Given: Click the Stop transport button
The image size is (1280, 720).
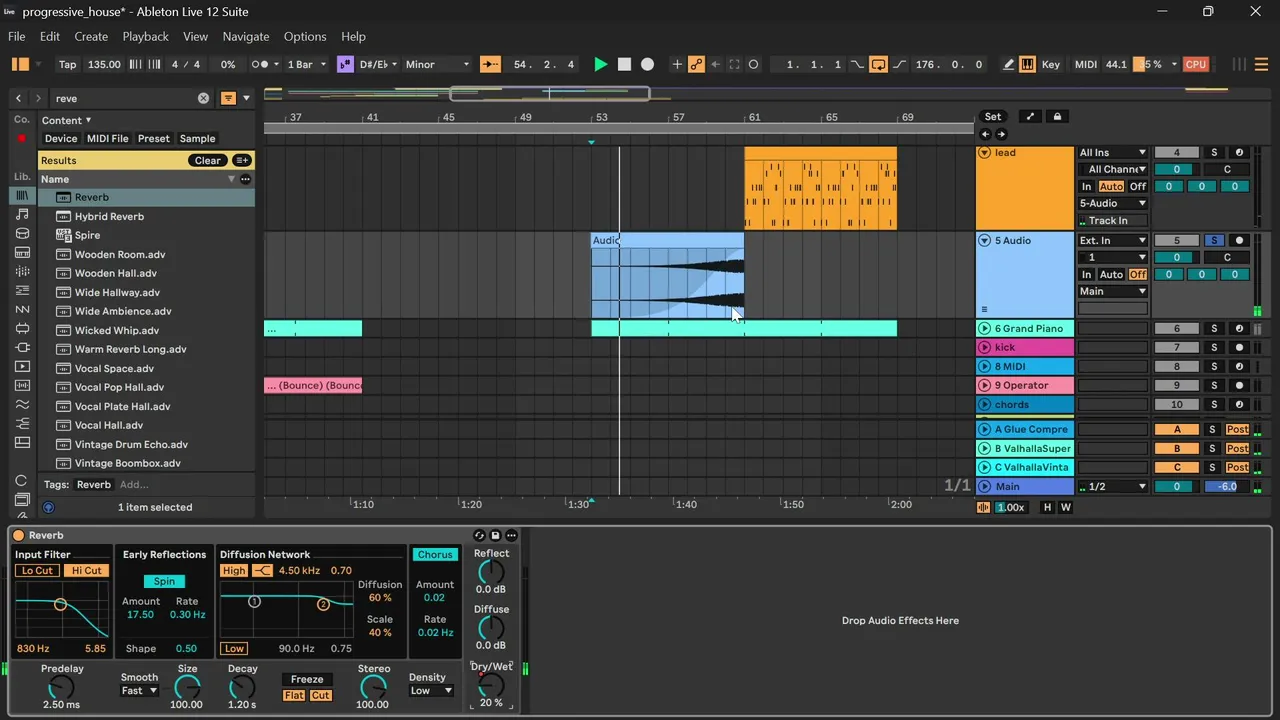Looking at the screenshot, I should pyautogui.click(x=624, y=64).
